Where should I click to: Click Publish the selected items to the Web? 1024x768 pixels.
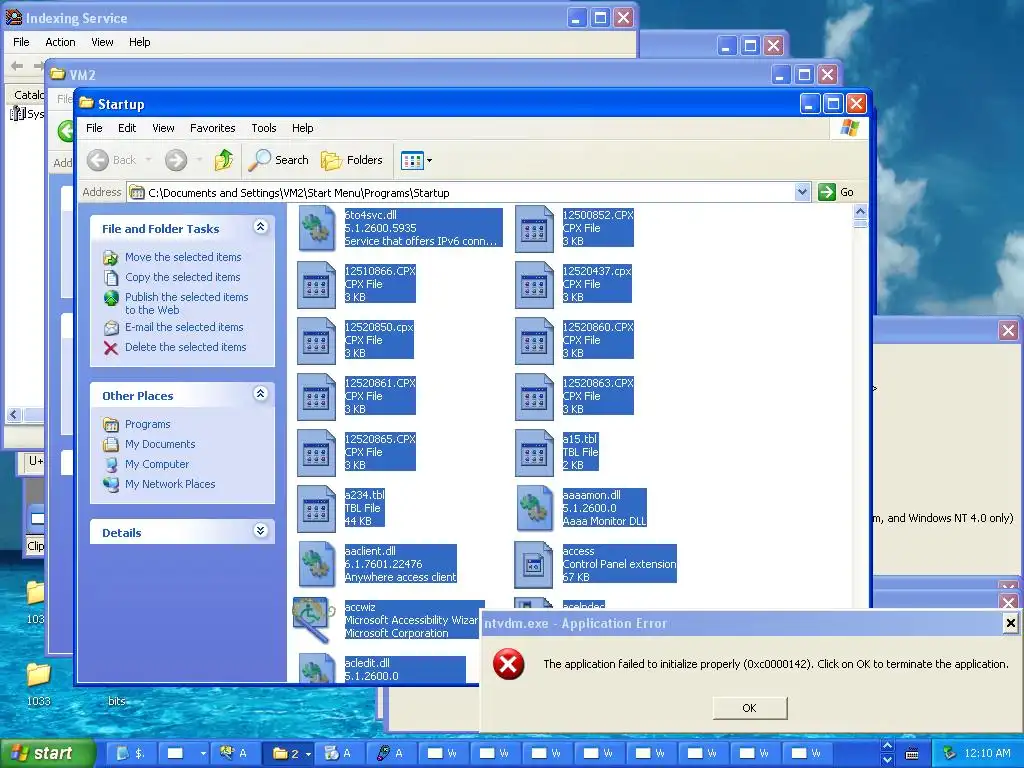(x=186, y=303)
